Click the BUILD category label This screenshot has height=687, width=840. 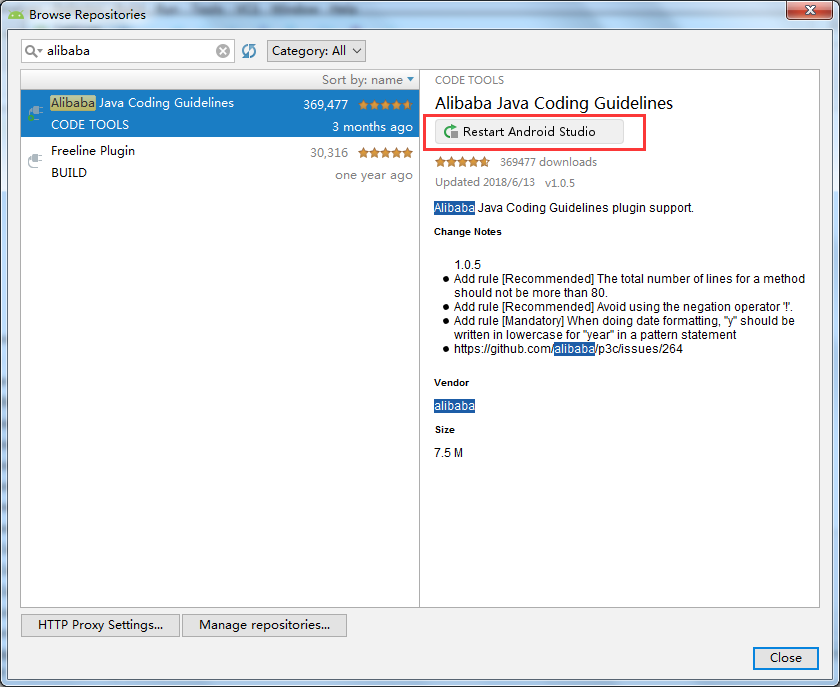point(69,173)
